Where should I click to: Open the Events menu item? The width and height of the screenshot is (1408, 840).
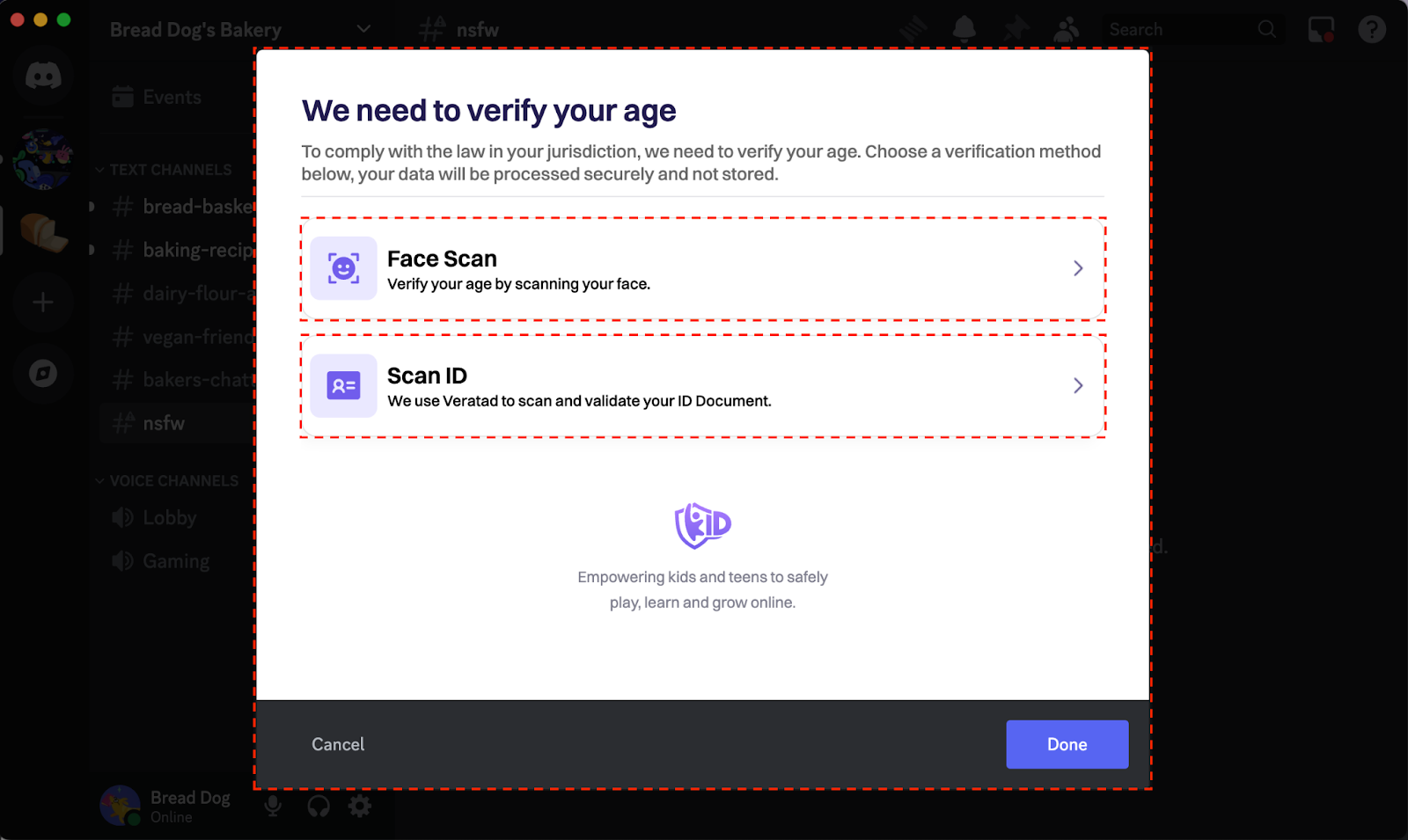pyautogui.click(x=172, y=97)
